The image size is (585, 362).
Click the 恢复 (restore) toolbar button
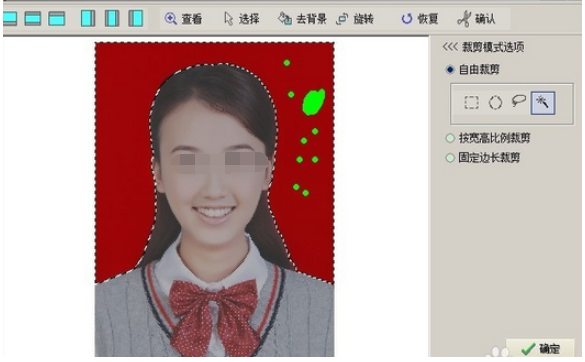[x=420, y=19]
